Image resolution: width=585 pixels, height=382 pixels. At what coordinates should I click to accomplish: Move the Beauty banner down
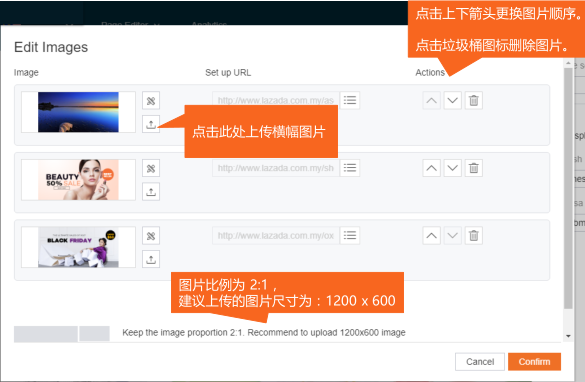(x=453, y=168)
